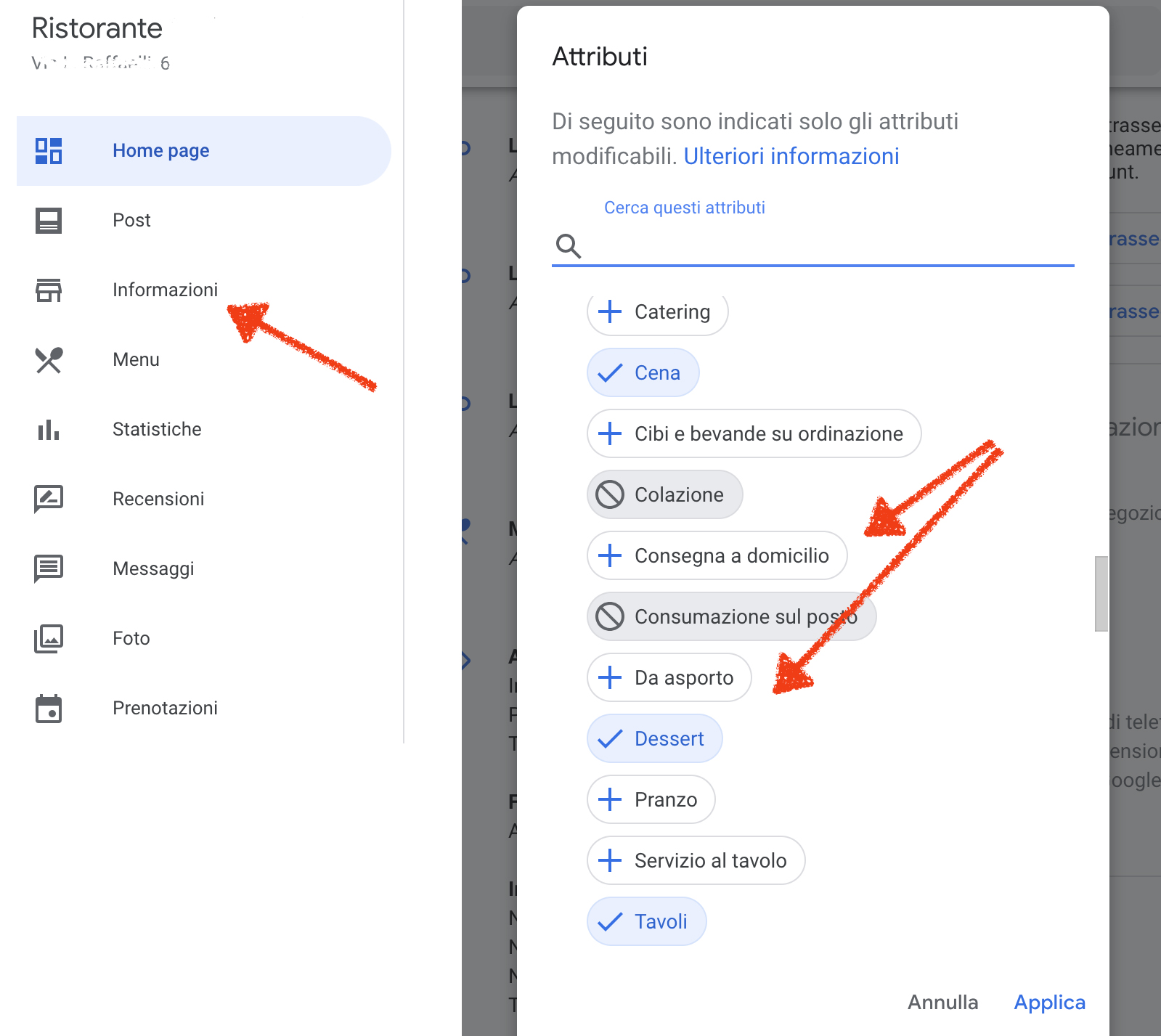
Task: Enable the Consegna a domicilio attribute
Action: coord(717,555)
